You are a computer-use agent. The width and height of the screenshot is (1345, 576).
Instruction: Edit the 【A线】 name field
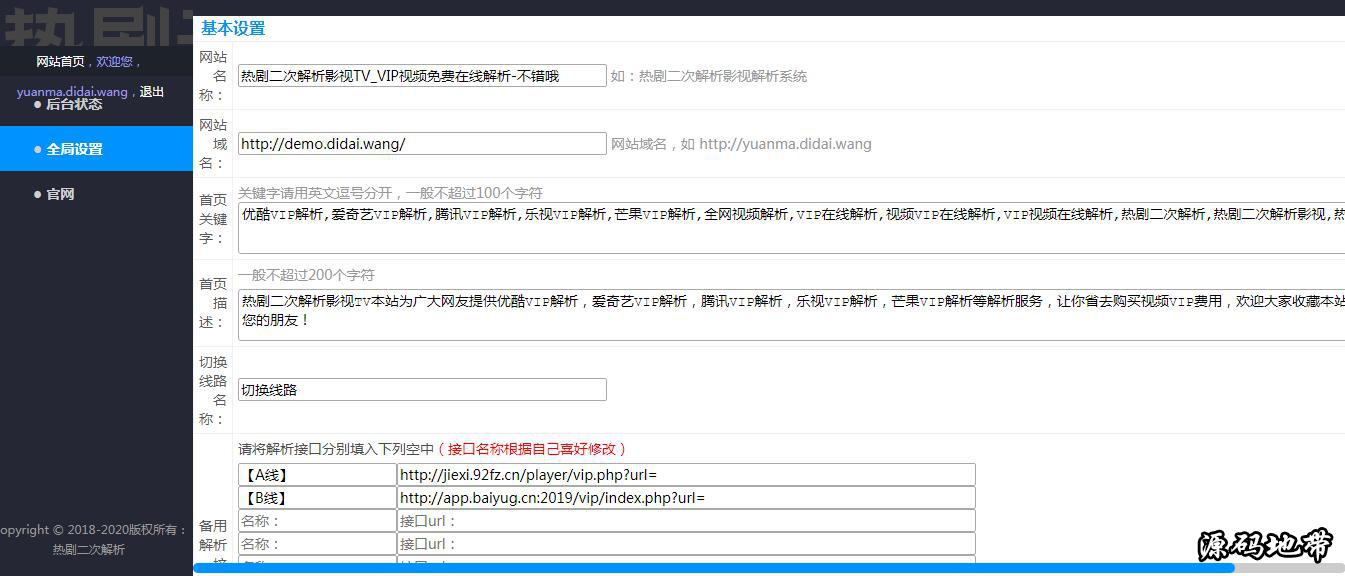[x=317, y=475]
